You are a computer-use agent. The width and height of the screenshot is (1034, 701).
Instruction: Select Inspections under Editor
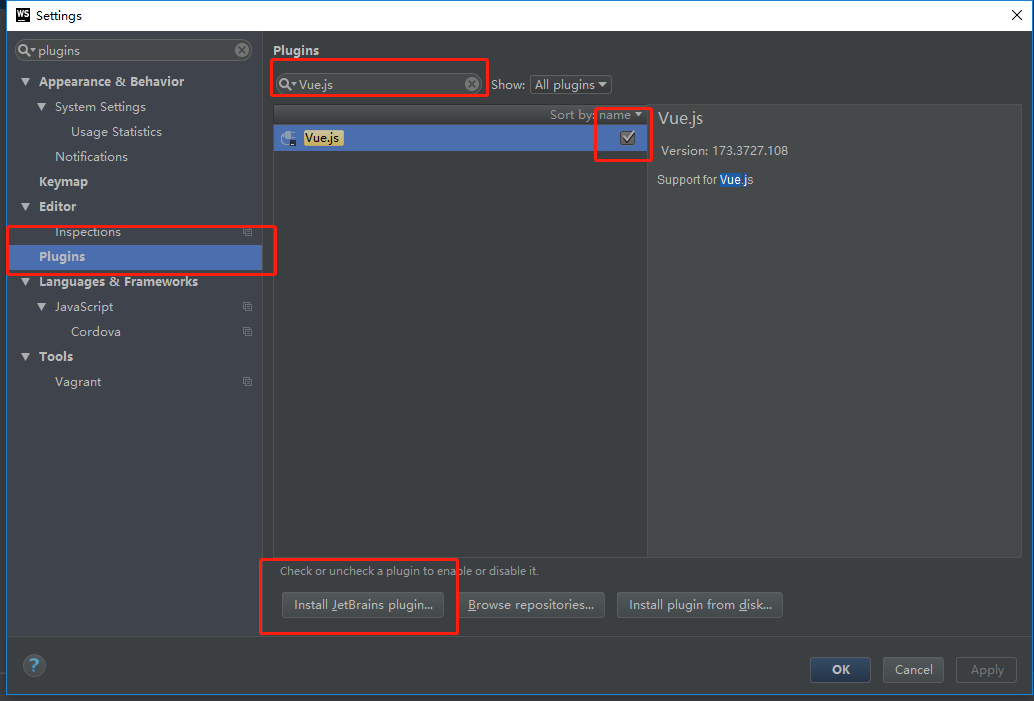pyautogui.click(x=88, y=232)
